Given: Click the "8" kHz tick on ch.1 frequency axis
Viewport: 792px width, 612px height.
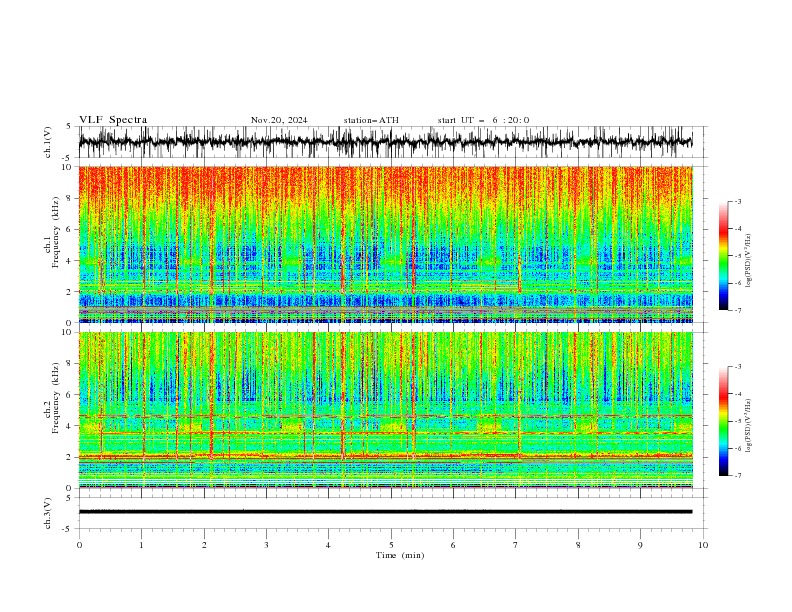Looking at the screenshot, I should 69,198.
